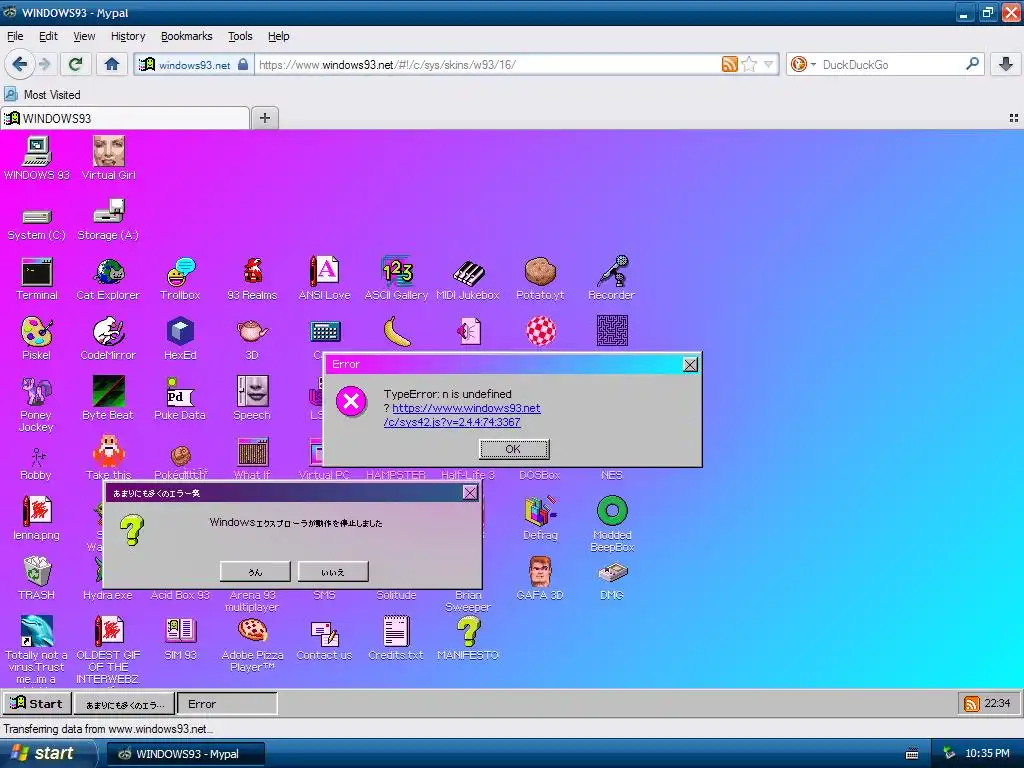1024x768 pixels.
Task: Click the うん button in Japanese dialog
Action: point(255,571)
